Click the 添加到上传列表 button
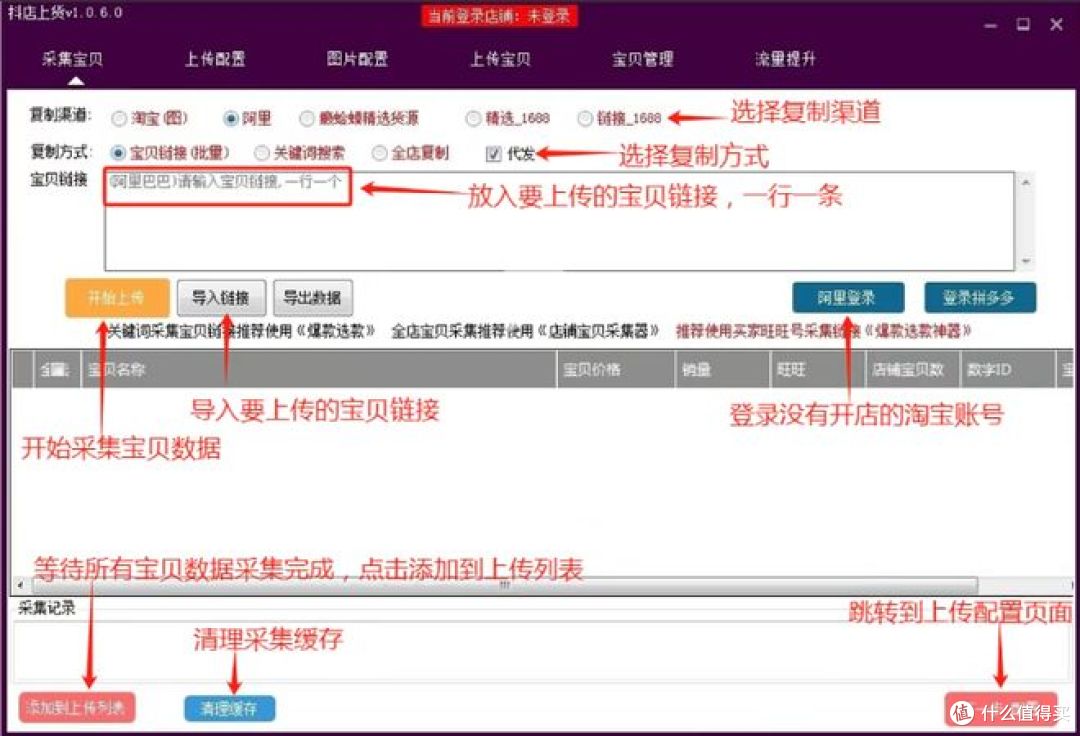 [x=76, y=707]
